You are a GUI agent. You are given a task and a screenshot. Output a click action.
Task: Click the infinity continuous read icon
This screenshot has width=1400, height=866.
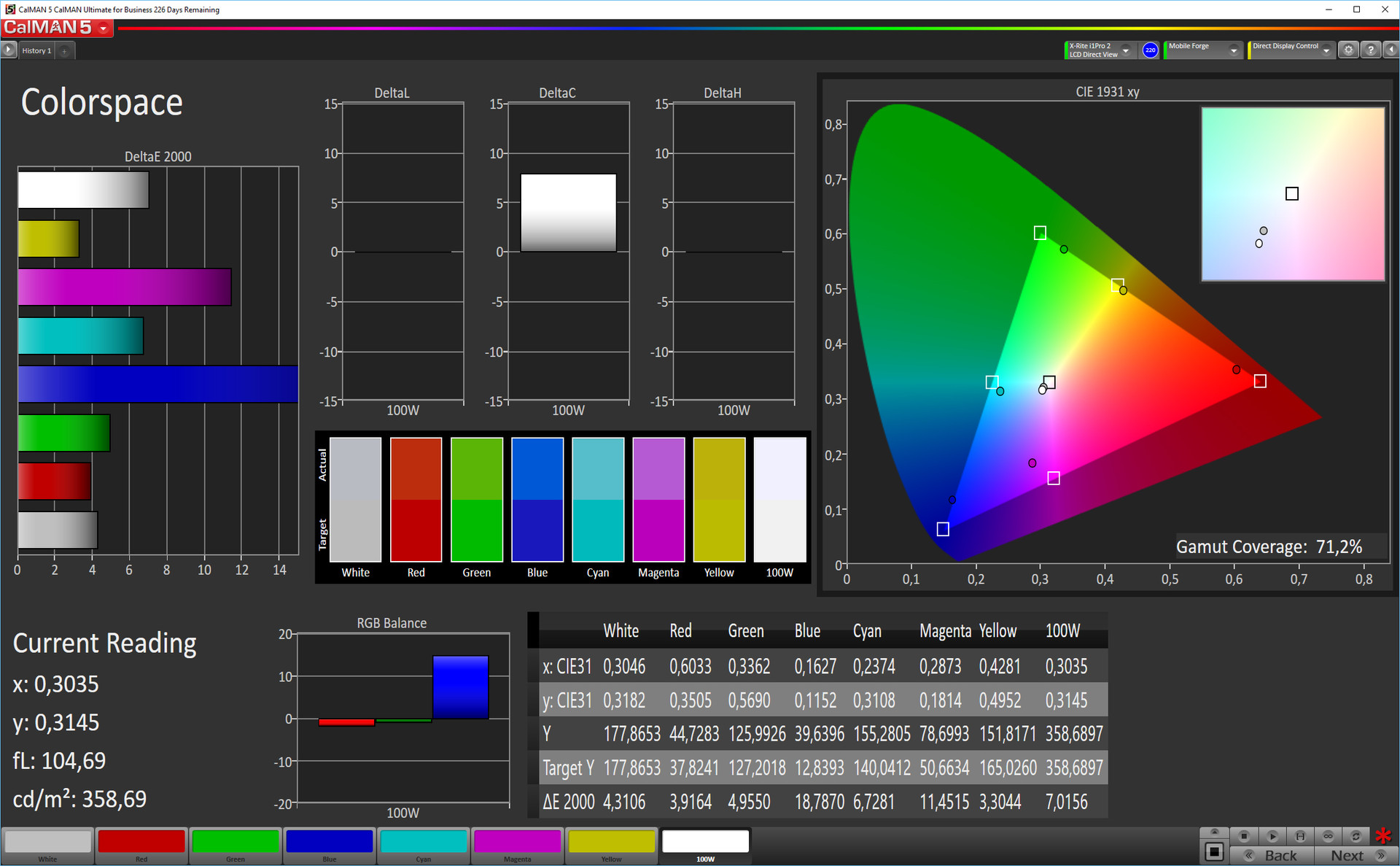coord(1328,836)
